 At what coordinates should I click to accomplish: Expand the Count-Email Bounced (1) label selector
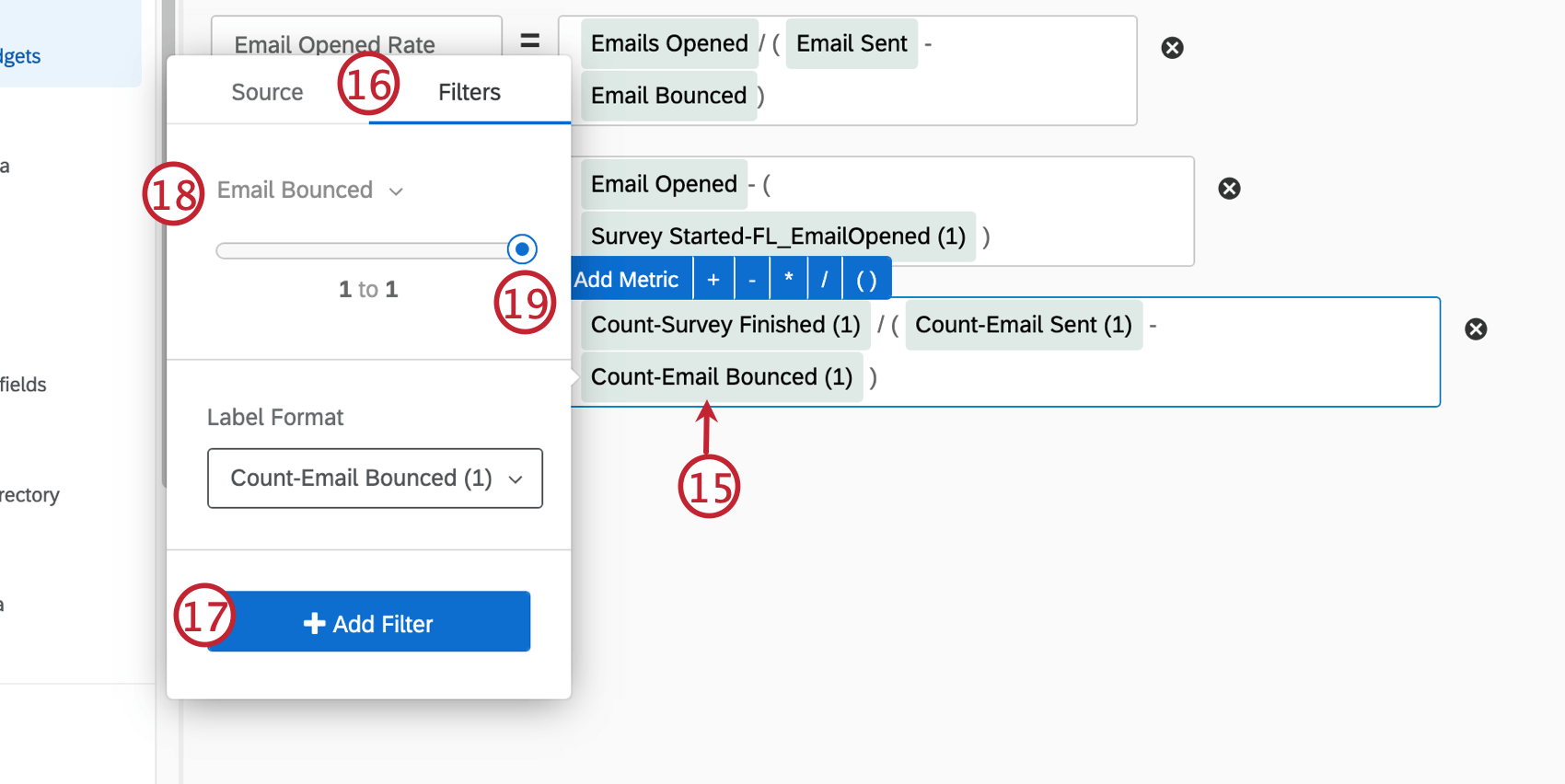pos(516,478)
